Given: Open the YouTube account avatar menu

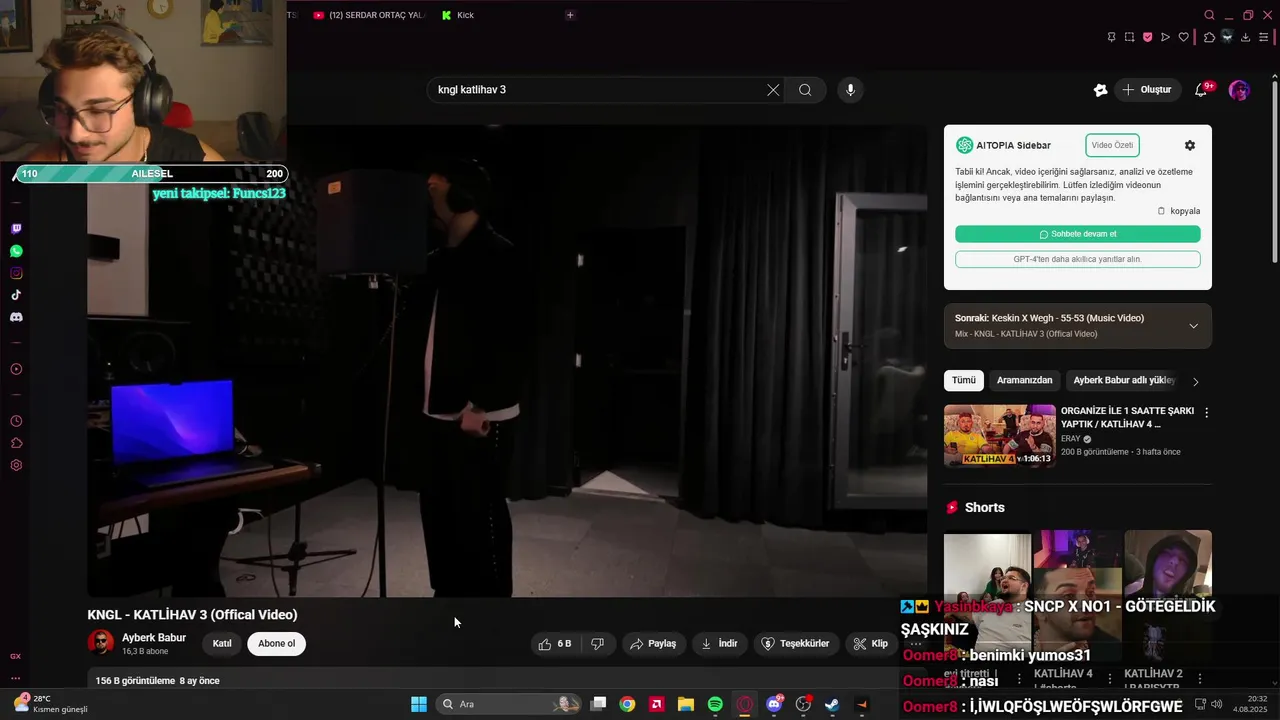Looking at the screenshot, I should (x=1239, y=90).
